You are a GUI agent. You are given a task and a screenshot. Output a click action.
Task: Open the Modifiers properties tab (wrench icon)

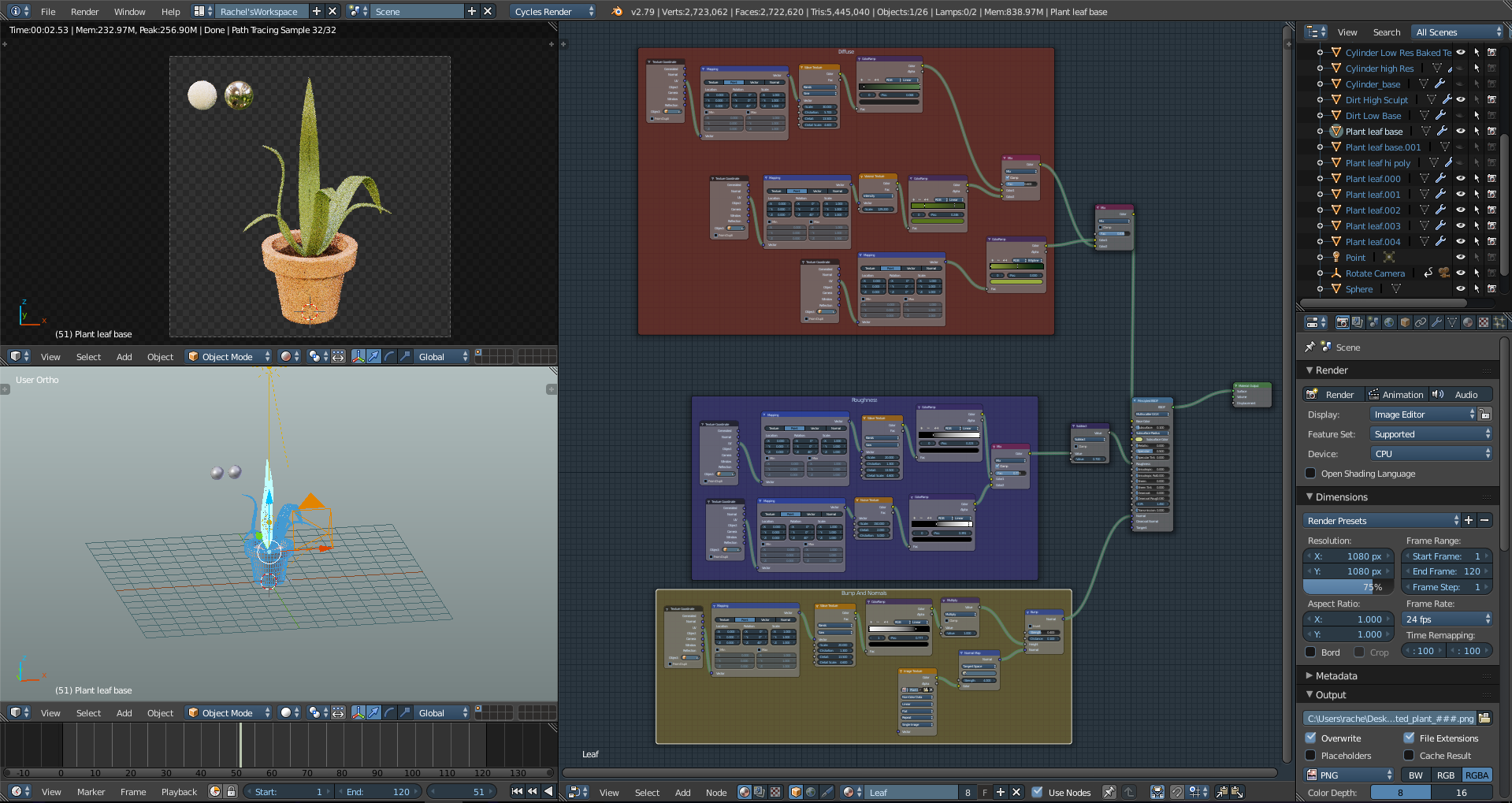(1437, 322)
